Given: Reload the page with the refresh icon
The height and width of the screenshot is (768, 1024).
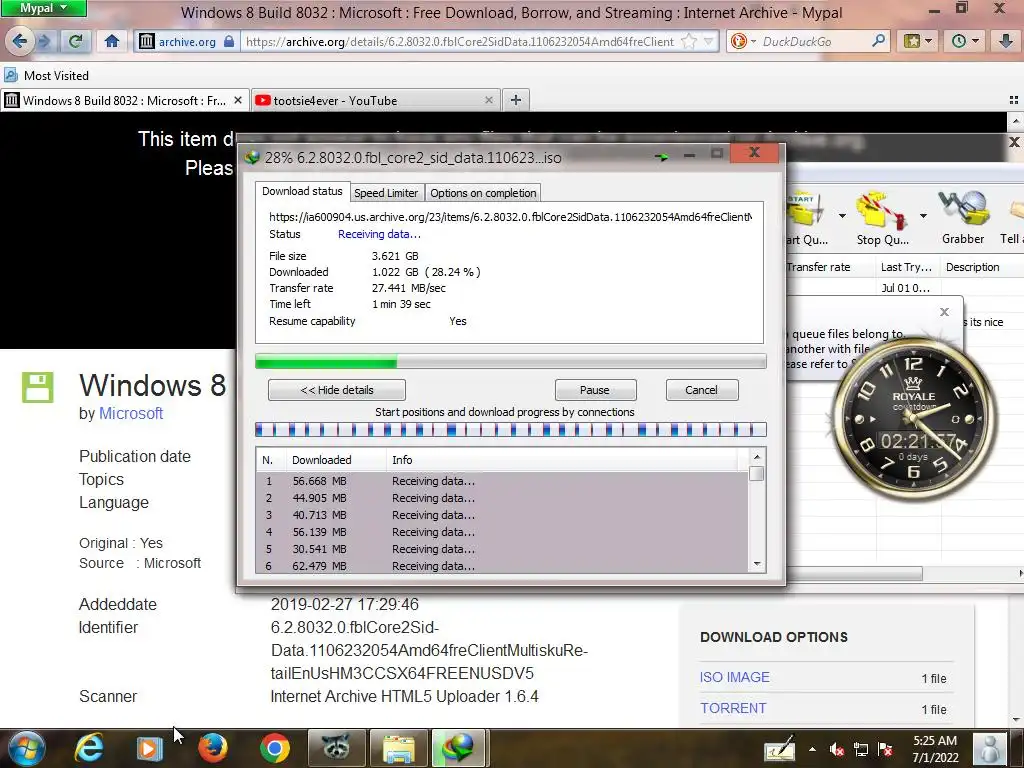Looking at the screenshot, I should 76,42.
